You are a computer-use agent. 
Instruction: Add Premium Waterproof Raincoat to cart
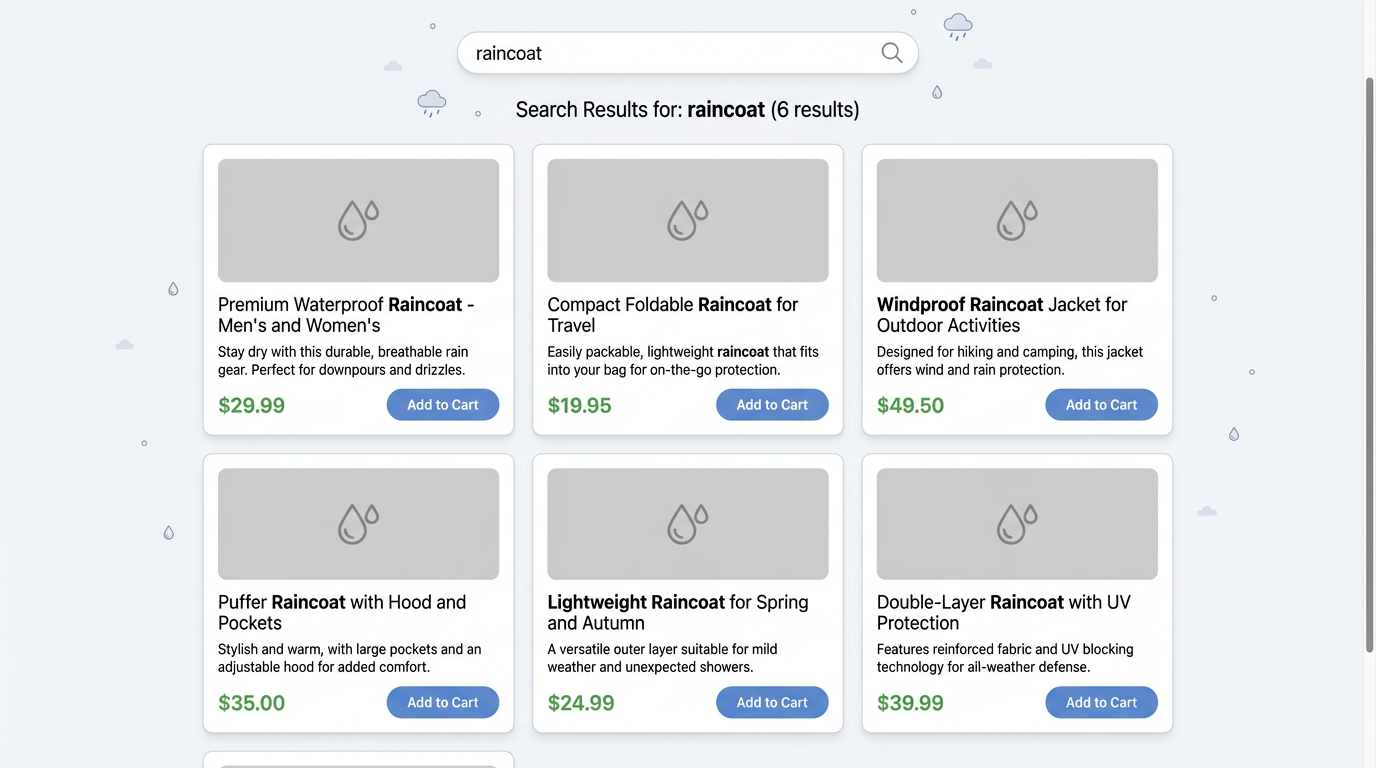coord(443,404)
